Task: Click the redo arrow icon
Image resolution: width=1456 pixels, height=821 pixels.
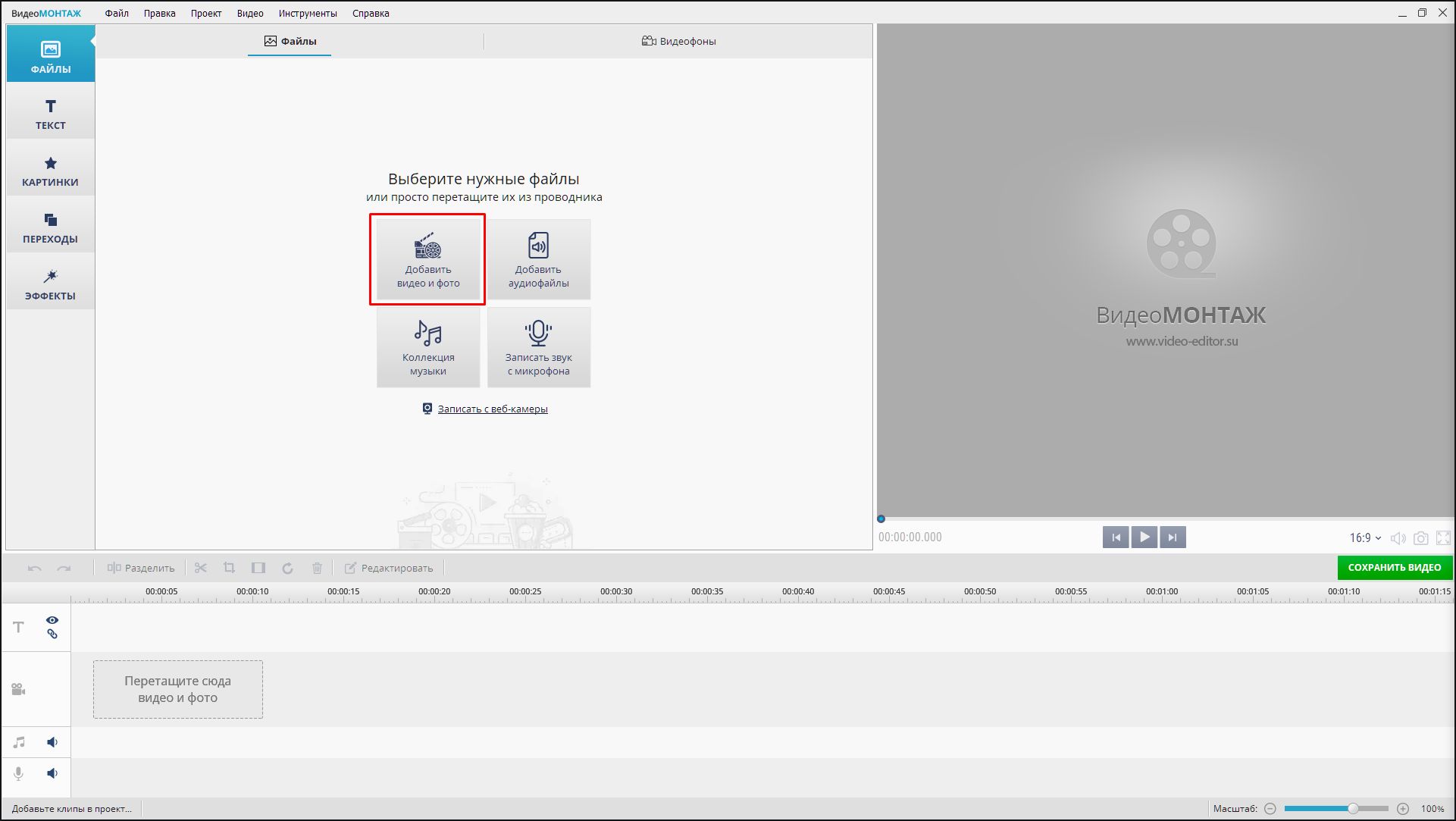Action: [x=64, y=568]
